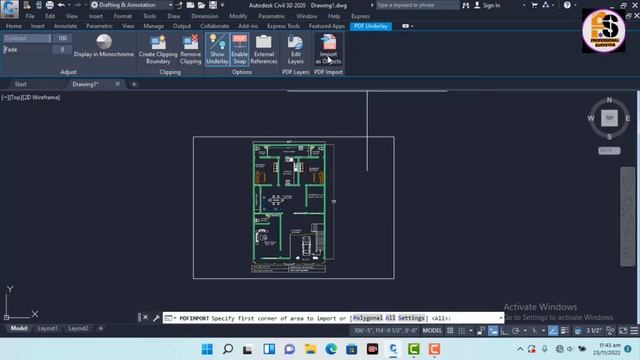Screen dimensions: 640x360
Task: Open File Explorer from taskbar
Action: coord(310,349)
